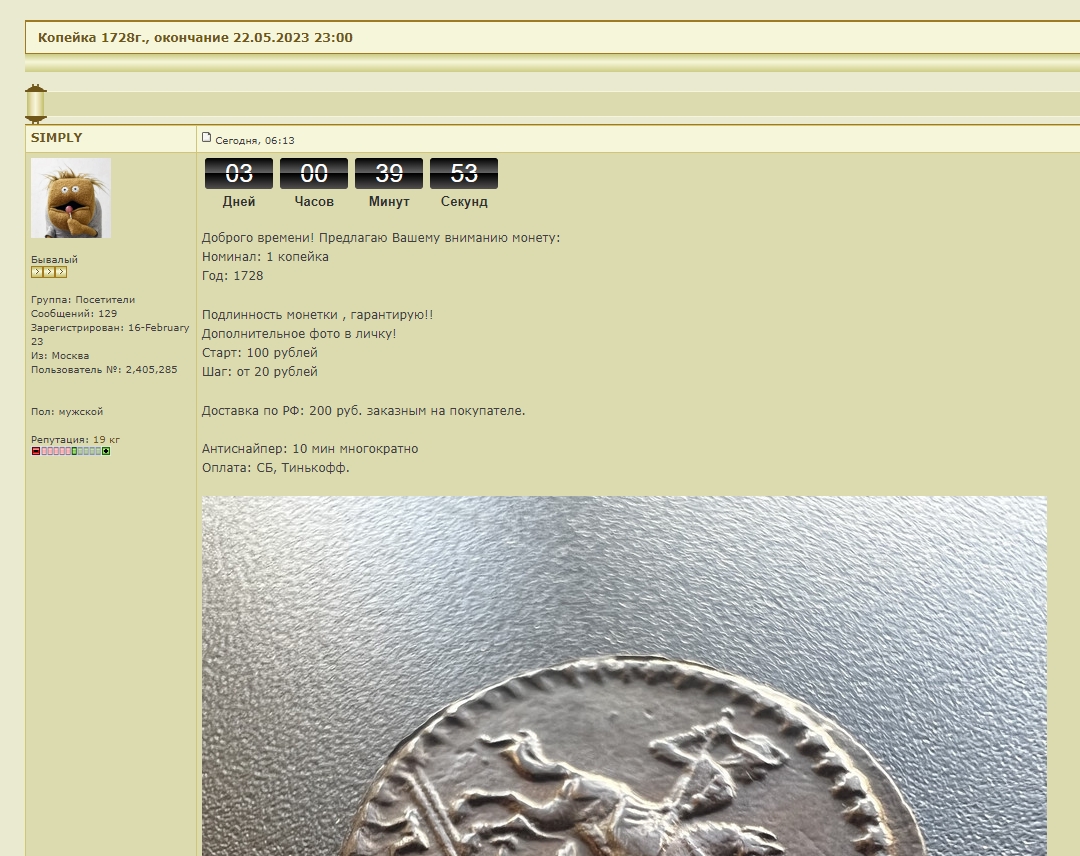Click the minutes counter showing 39
This screenshot has height=856, width=1080.
click(389, 174)
